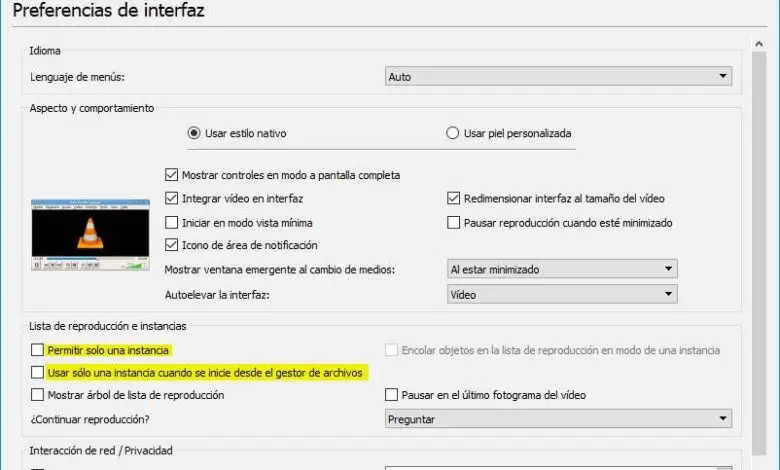
Task: Open the Autoelevar la interfaz dropdown
Action: 561,294
